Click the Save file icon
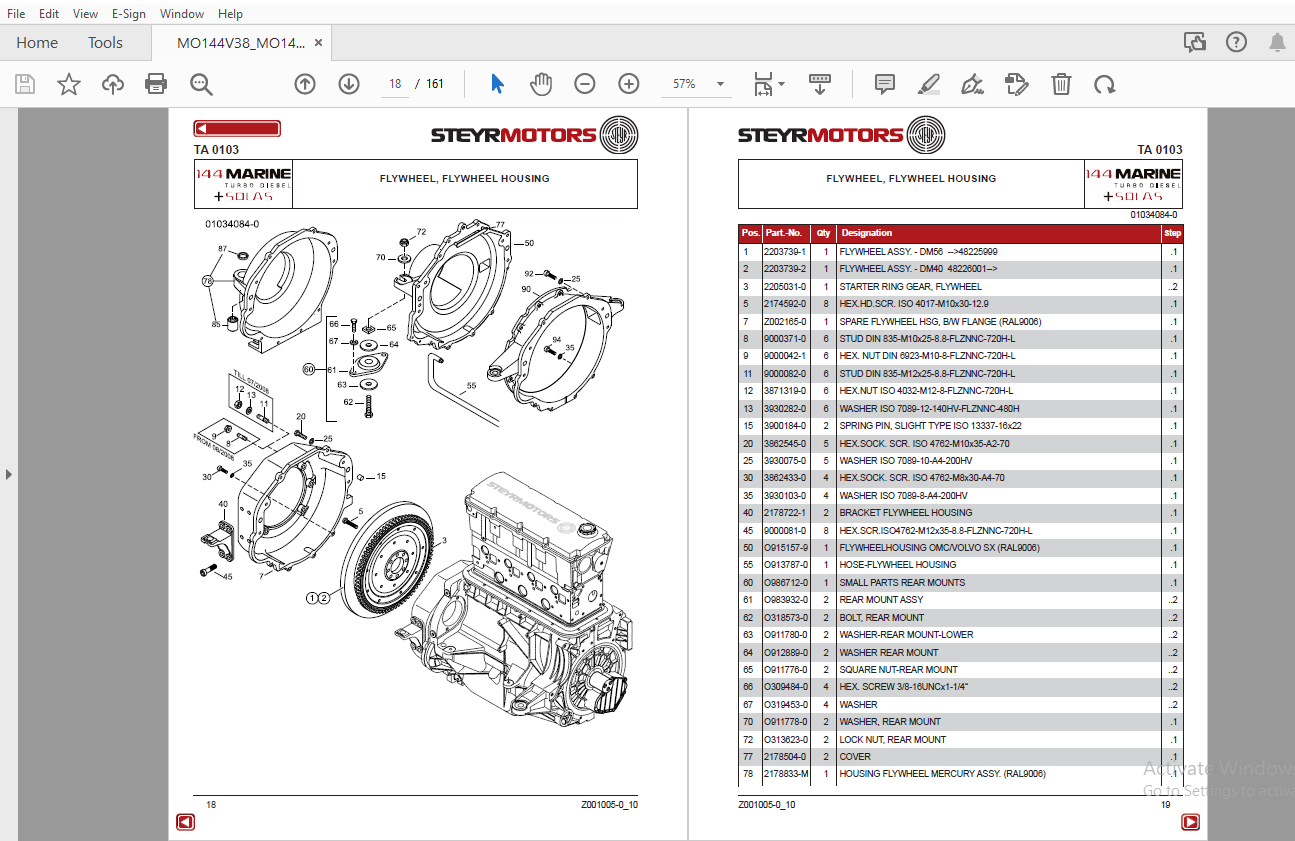The height and width of the screenshot is (841, 1295). click(x=25, y=84)
